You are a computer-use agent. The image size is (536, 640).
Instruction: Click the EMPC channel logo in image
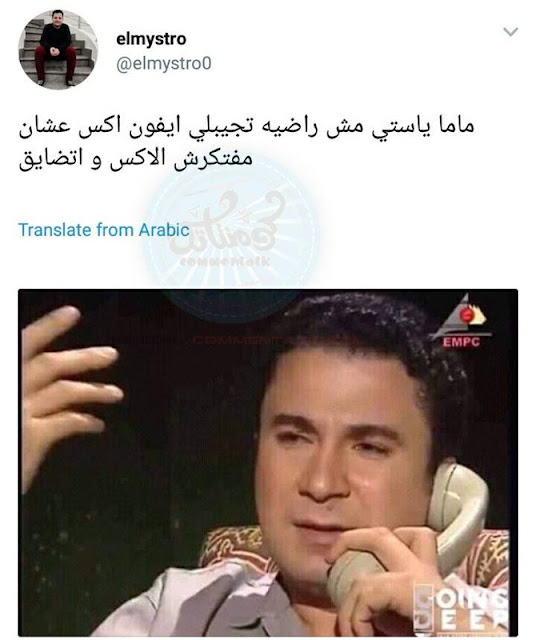click(462, 323)
